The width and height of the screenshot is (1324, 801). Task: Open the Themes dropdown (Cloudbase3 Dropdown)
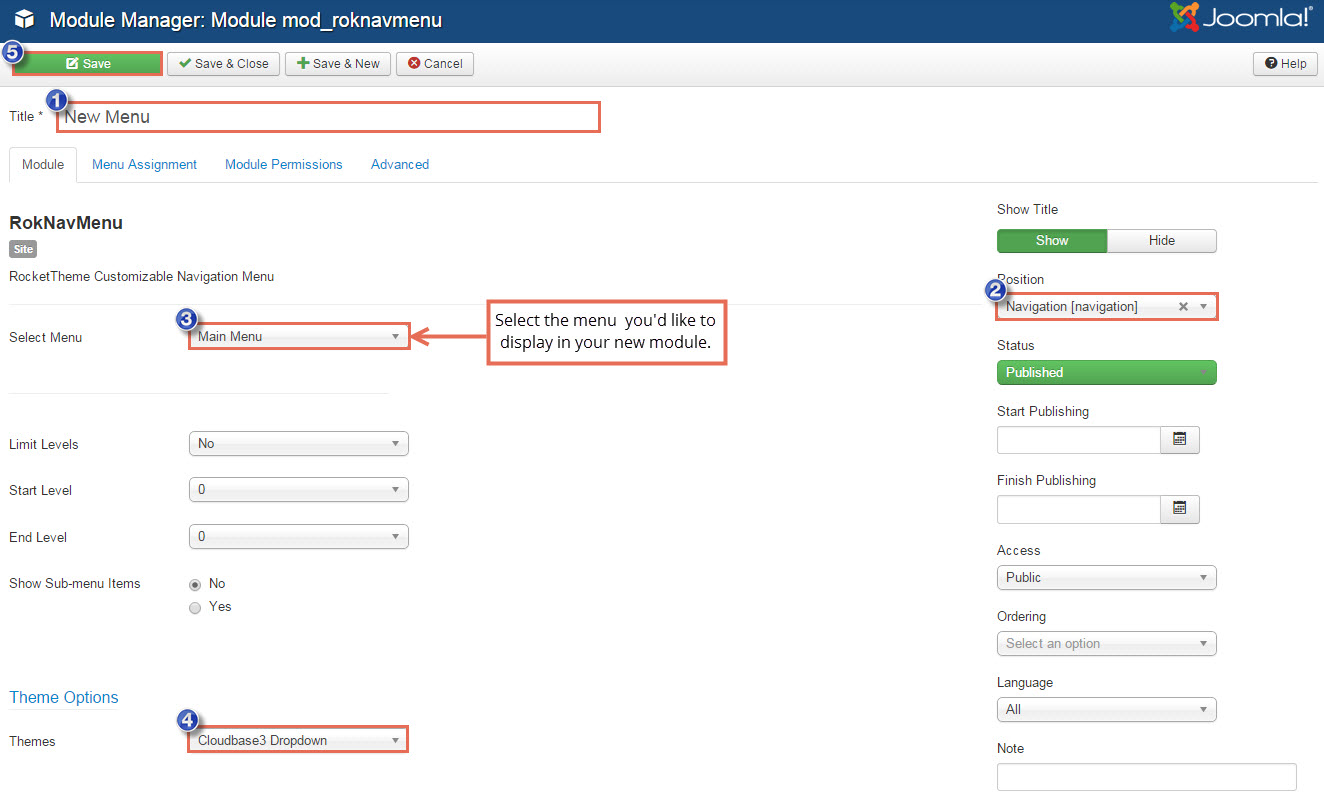tap(298, 741)
